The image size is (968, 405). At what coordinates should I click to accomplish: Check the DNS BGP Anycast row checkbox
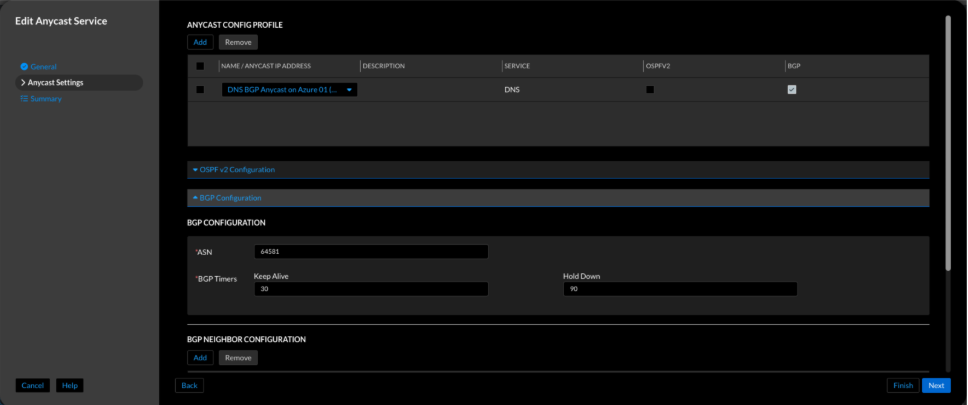click(200, 89)
